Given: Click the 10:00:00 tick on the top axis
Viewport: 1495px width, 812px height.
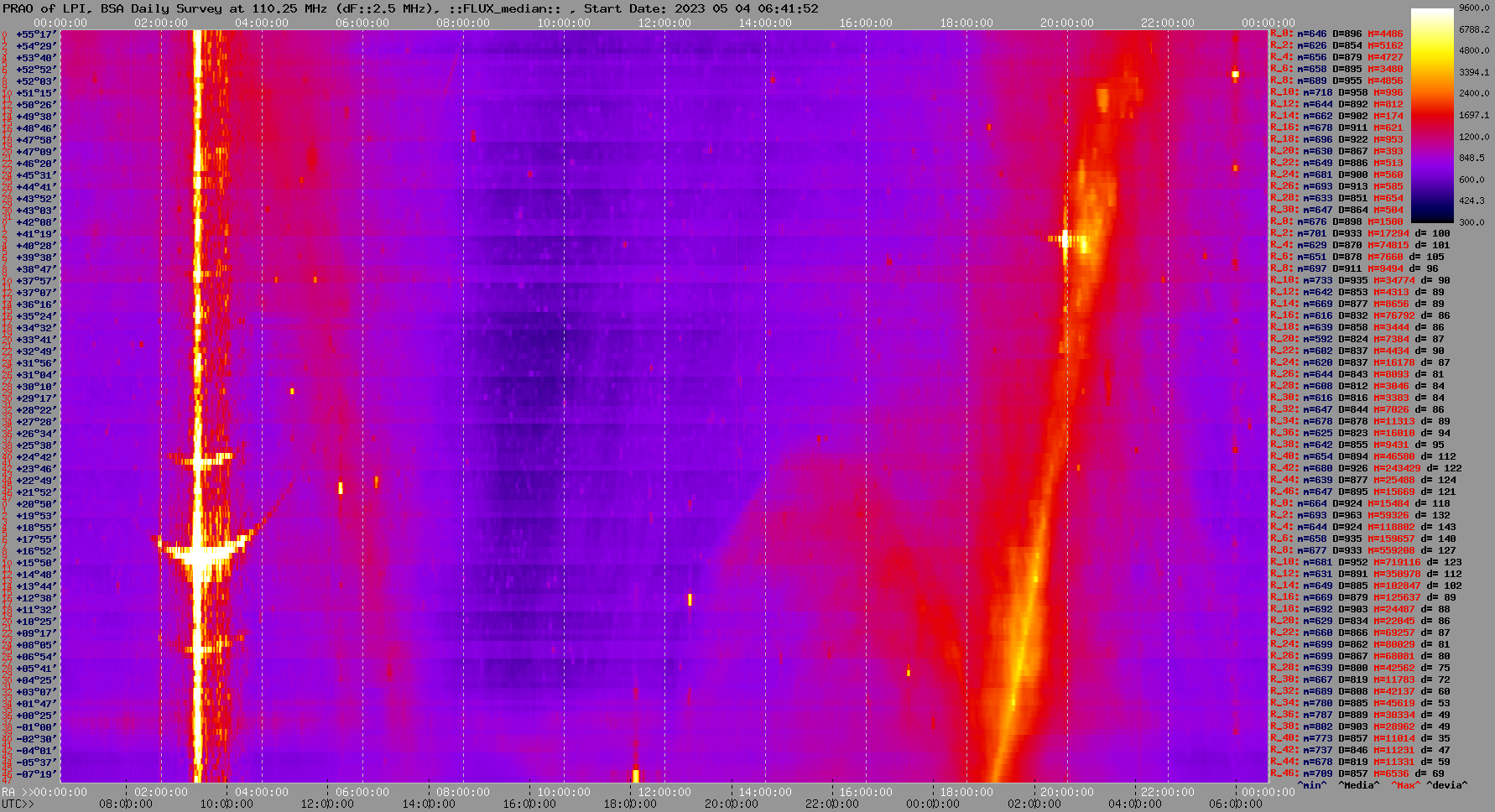Looking at the screenshot, I should (564, 23).
